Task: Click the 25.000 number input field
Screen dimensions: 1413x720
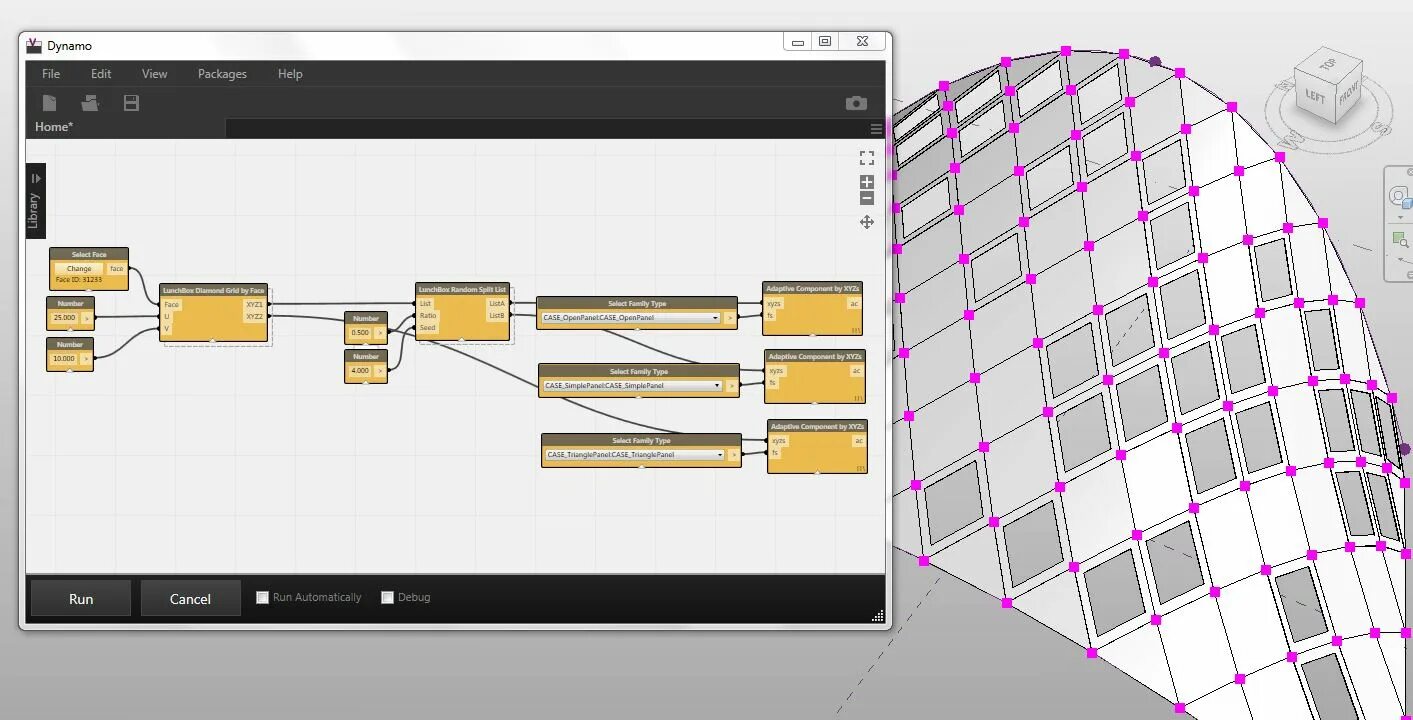Action: coord(65,318)
